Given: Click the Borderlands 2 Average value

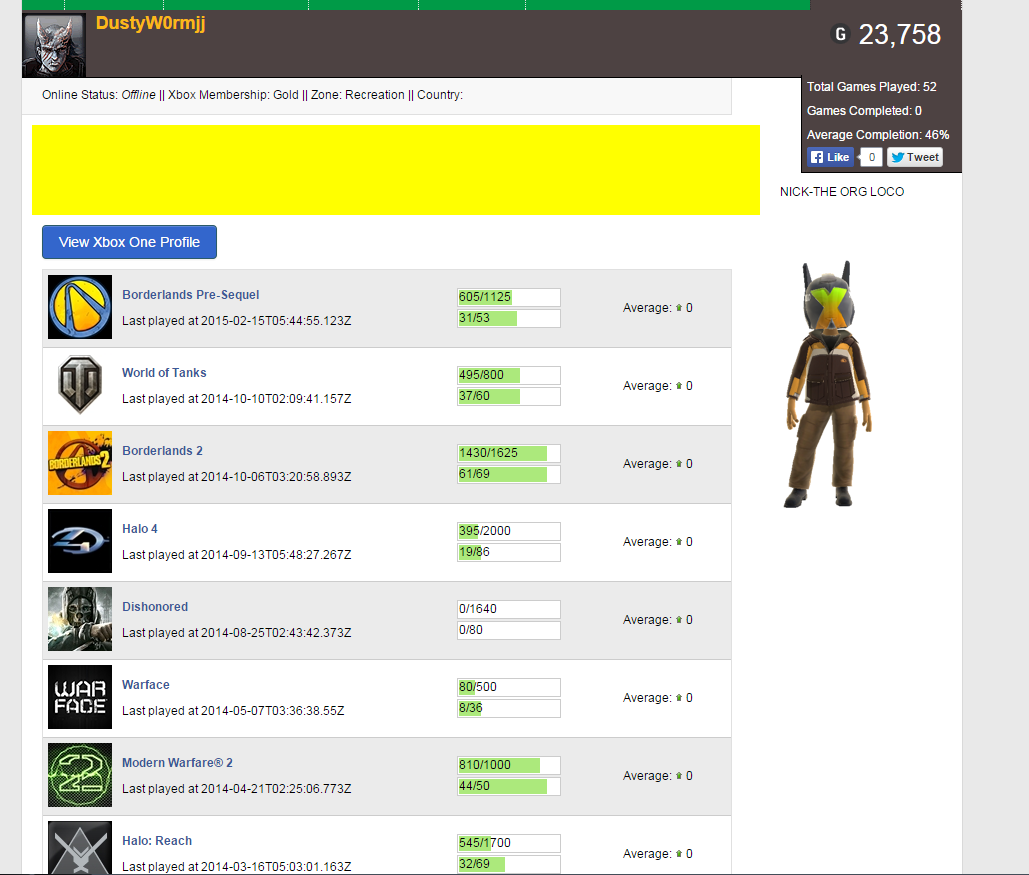Looking at the screenshot, I should [x=658, y=464].
